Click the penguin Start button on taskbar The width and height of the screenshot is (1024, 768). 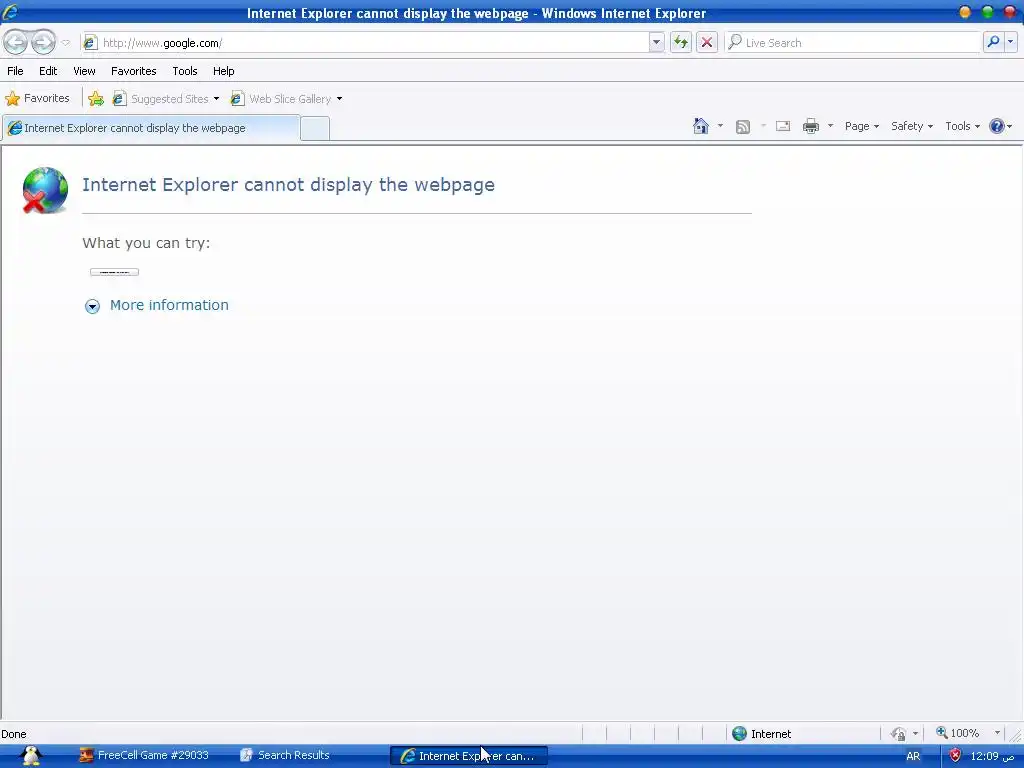[x=31, y=756]
